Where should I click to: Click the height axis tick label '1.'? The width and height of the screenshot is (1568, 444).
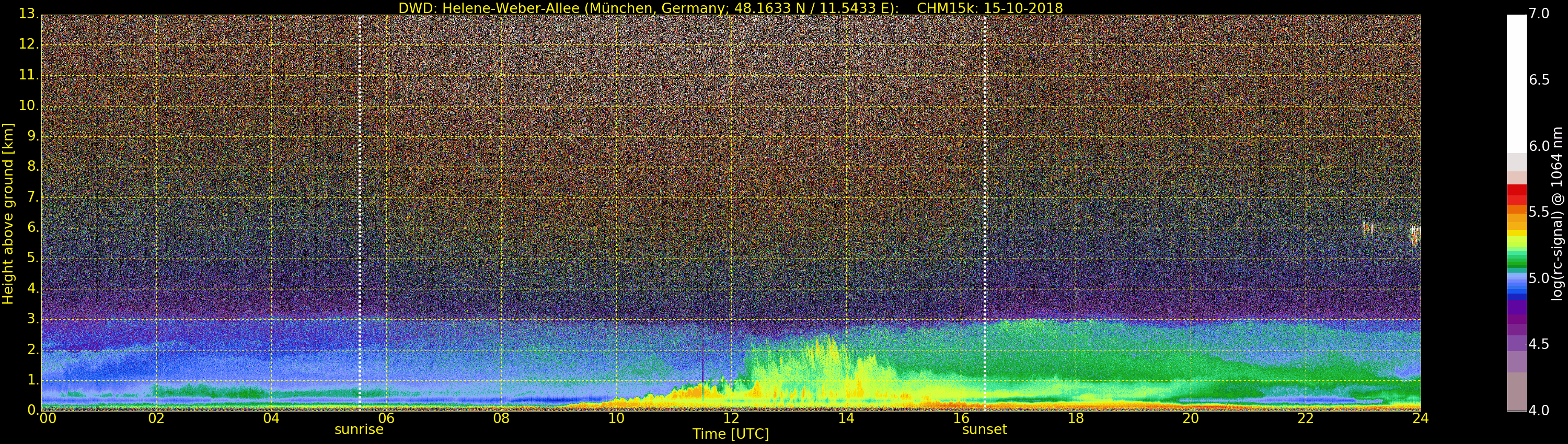pos(33,380)
